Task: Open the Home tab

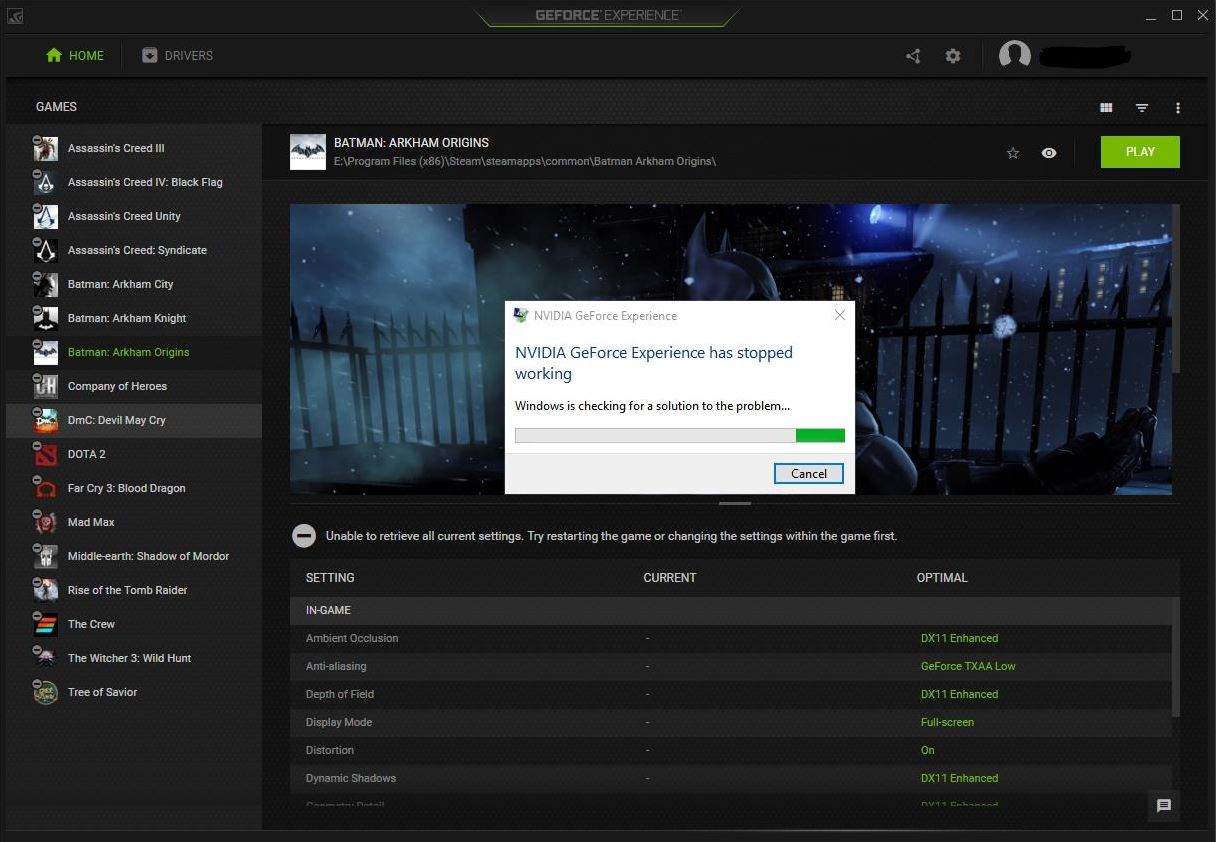Action: click(x=75, y=56)
